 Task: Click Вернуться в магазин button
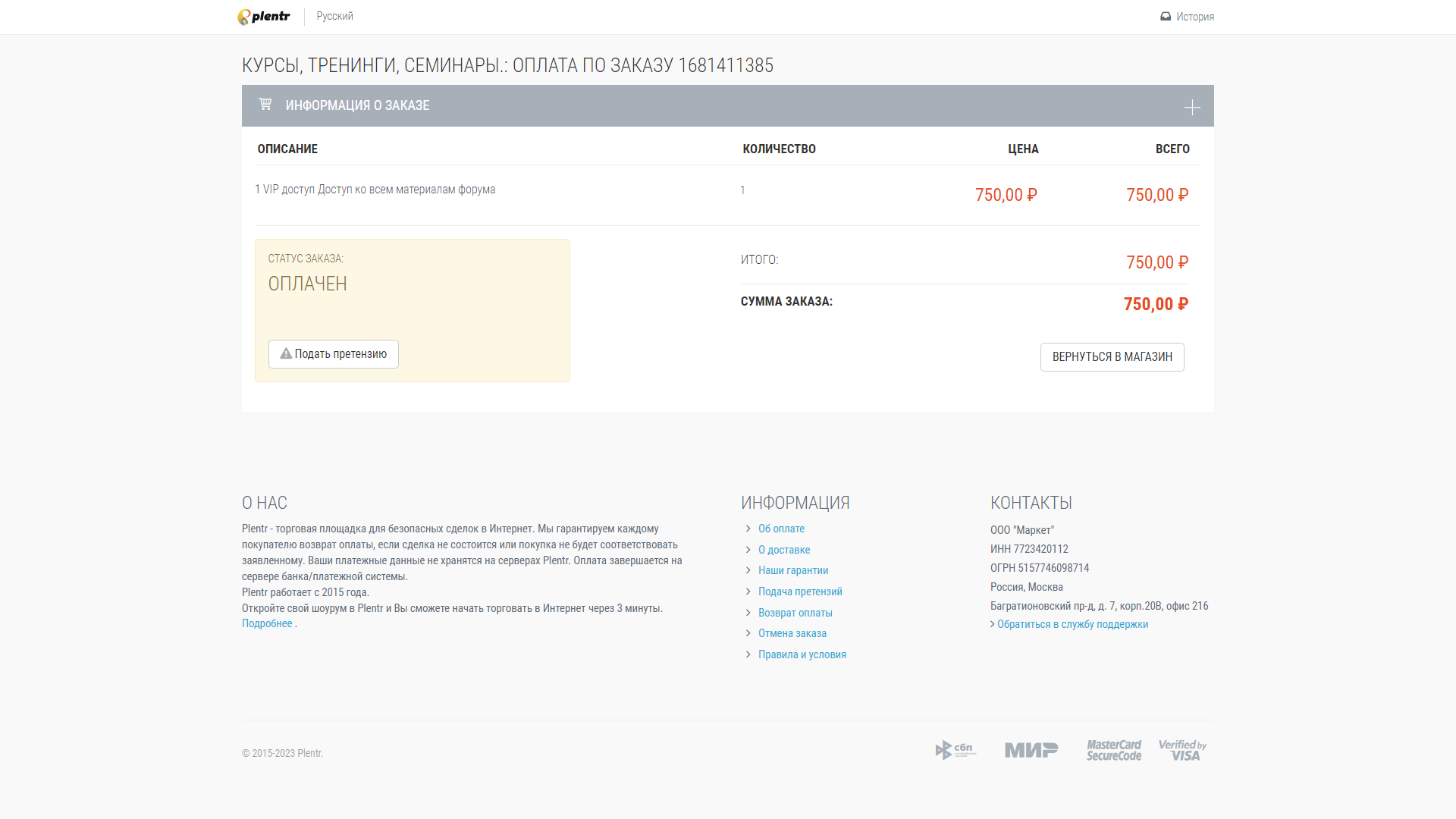(x=1112, y=357)
